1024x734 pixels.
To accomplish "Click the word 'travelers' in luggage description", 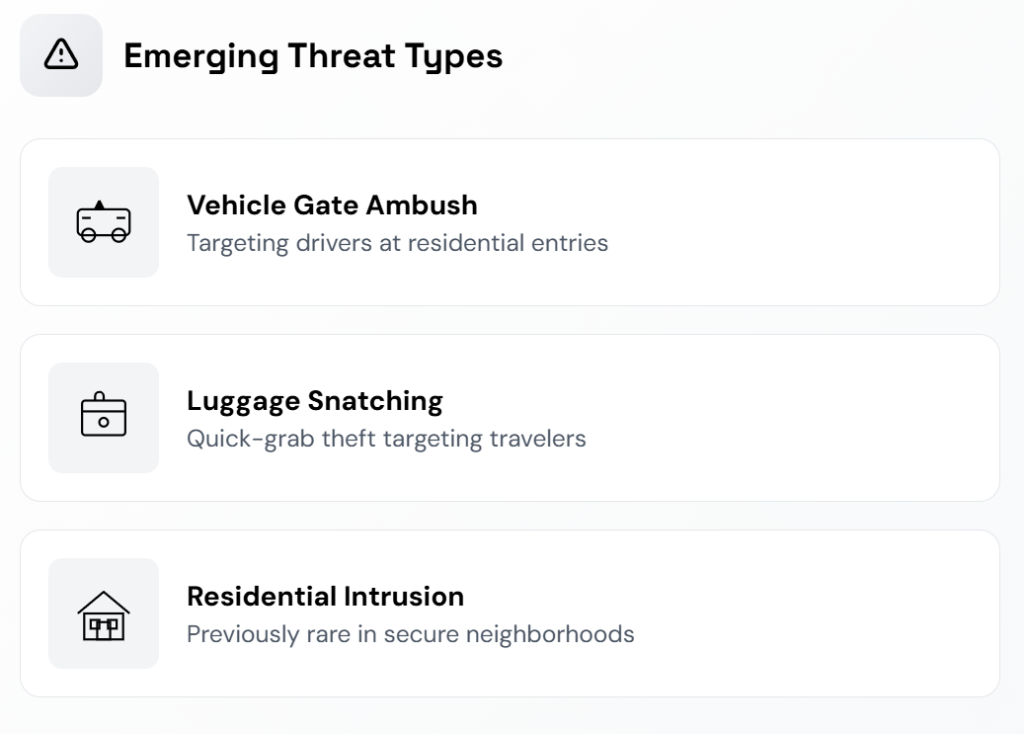I will point(537,439).
